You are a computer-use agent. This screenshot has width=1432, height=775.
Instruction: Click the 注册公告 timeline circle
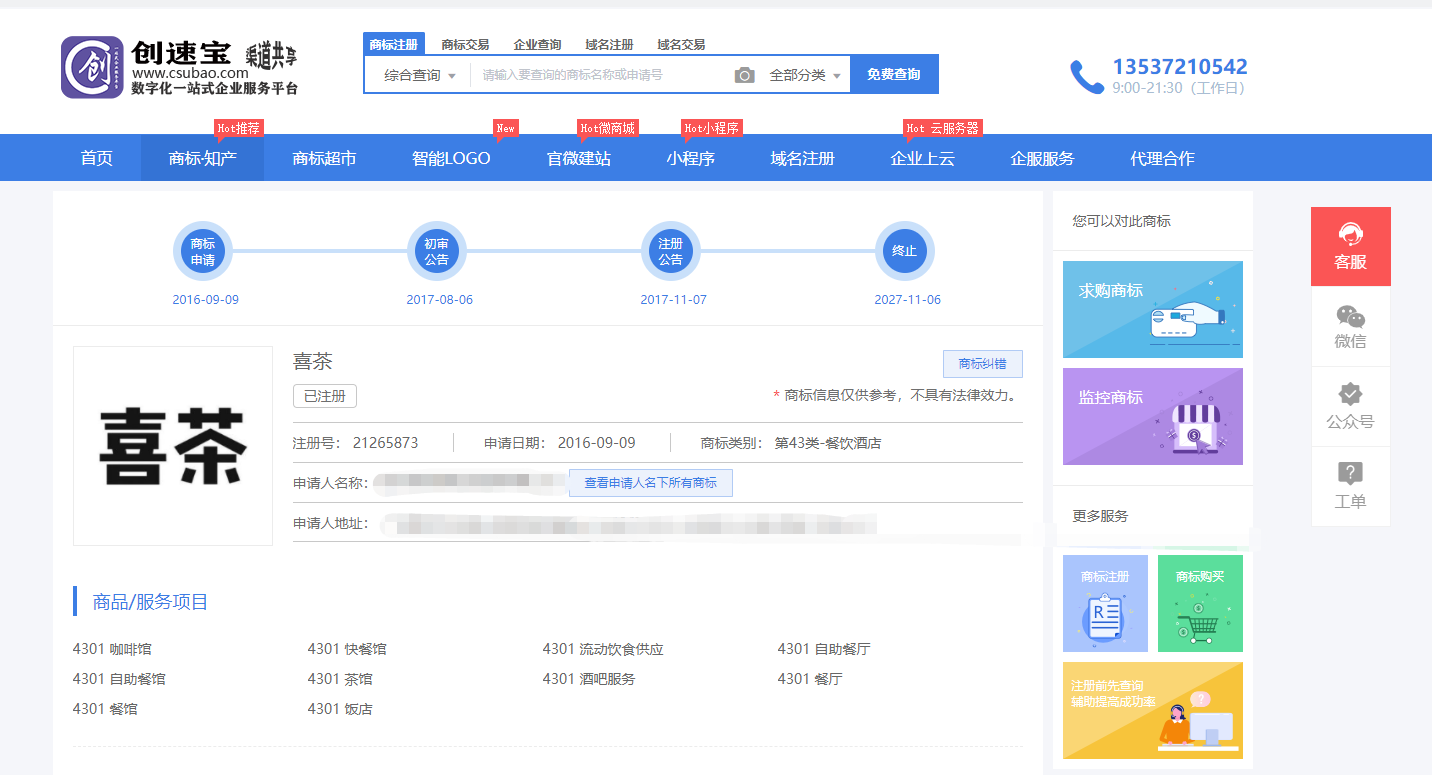point(670,251)
